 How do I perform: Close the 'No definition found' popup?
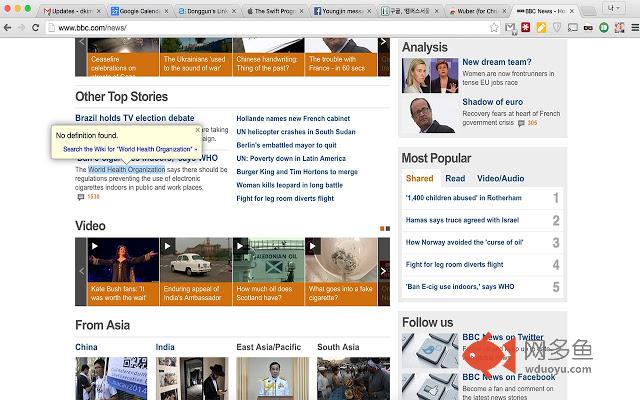[197, 130]
